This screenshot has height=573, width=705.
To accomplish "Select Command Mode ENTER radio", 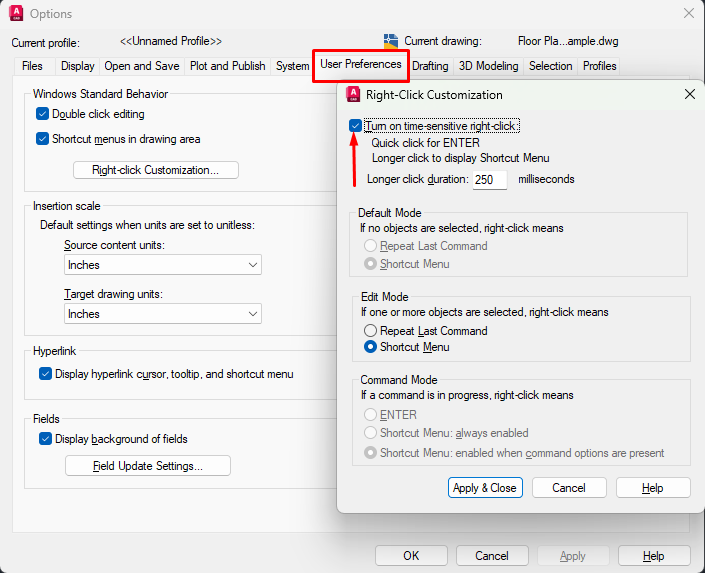I will coord(370,414).
